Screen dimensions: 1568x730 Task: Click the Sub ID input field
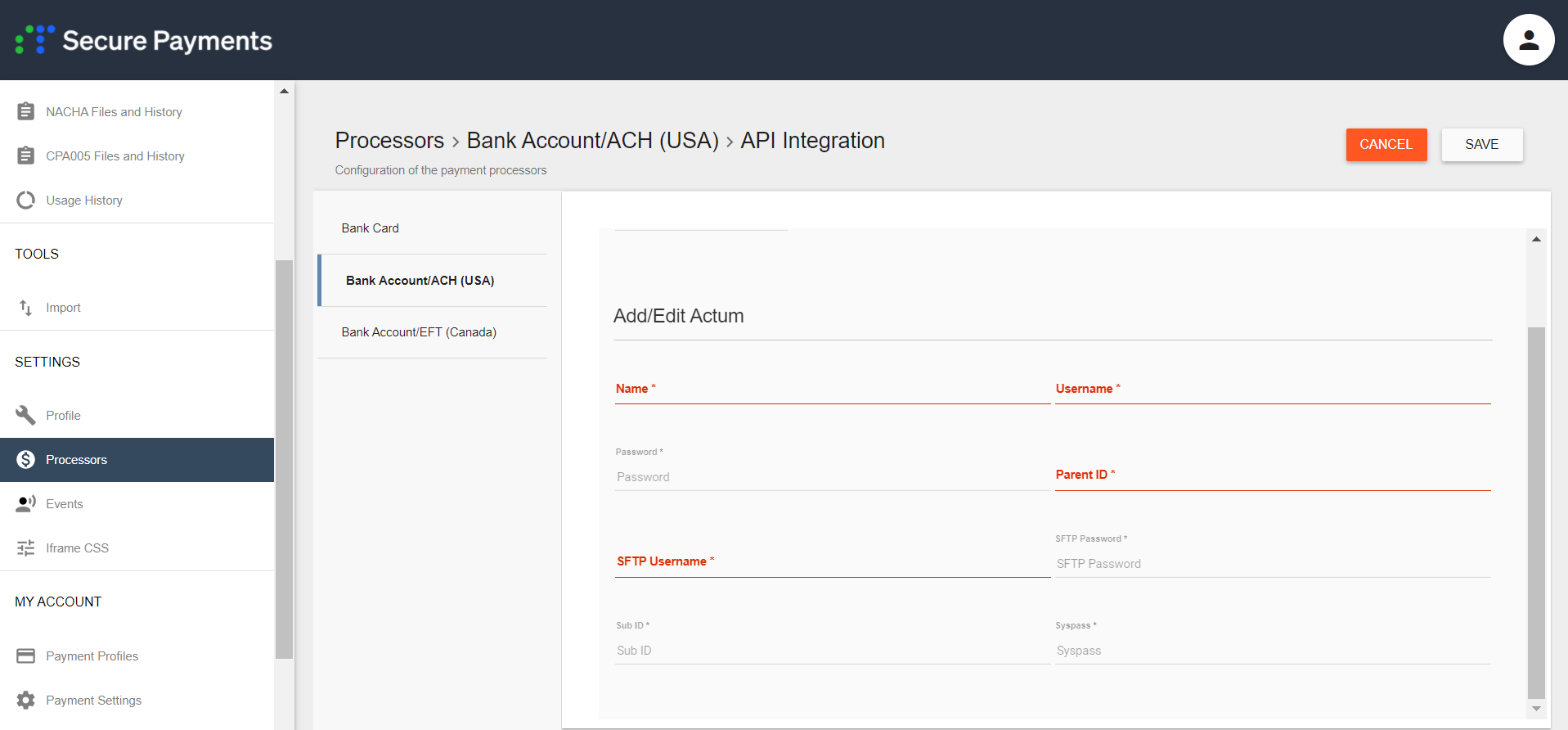(x=833, y=651)
